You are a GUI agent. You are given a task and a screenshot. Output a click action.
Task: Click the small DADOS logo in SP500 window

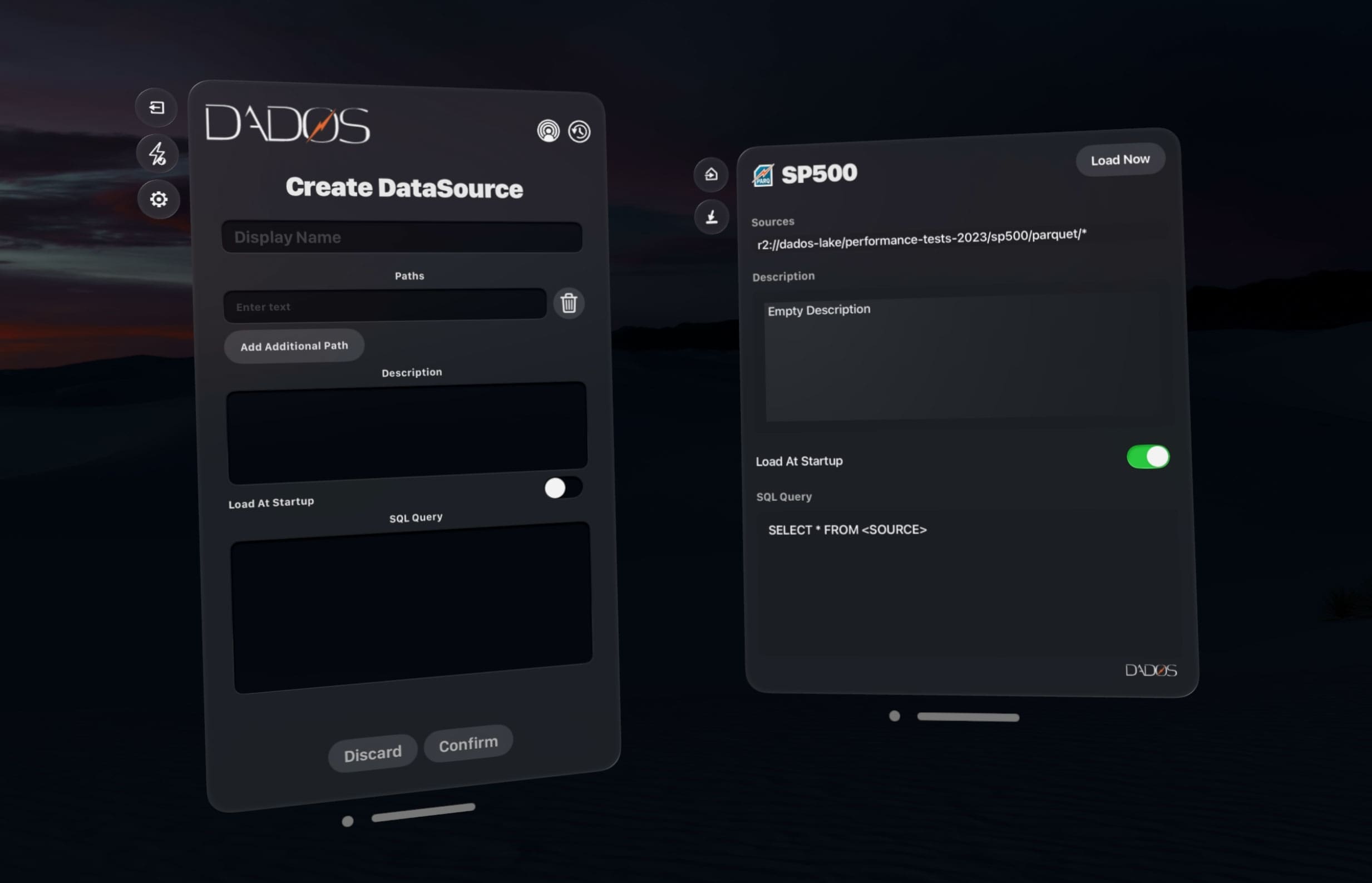click(1151, 670)
